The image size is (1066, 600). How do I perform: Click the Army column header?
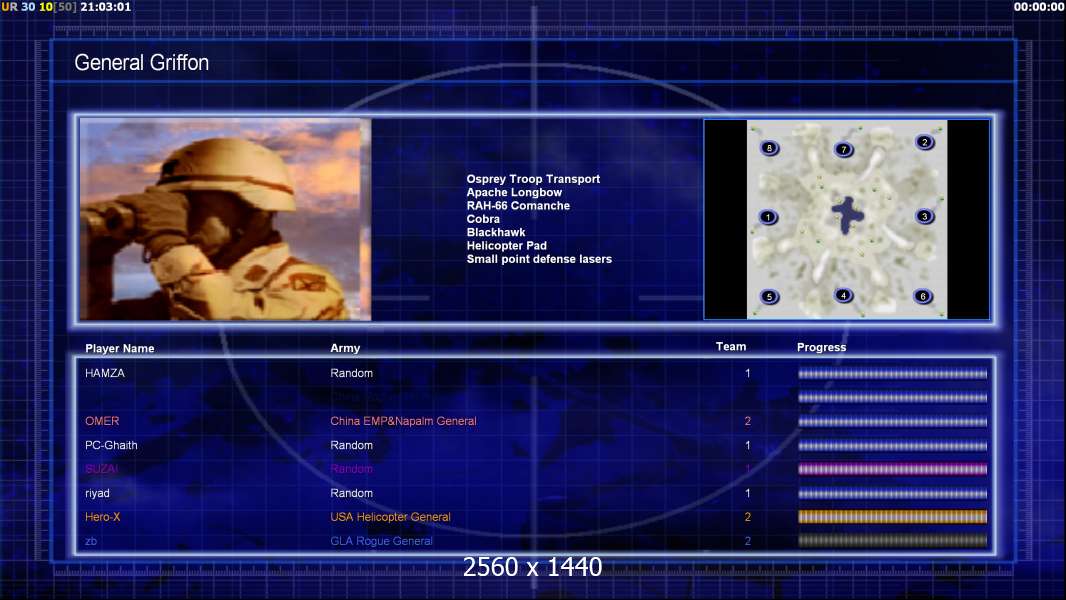tap(345, 348)
